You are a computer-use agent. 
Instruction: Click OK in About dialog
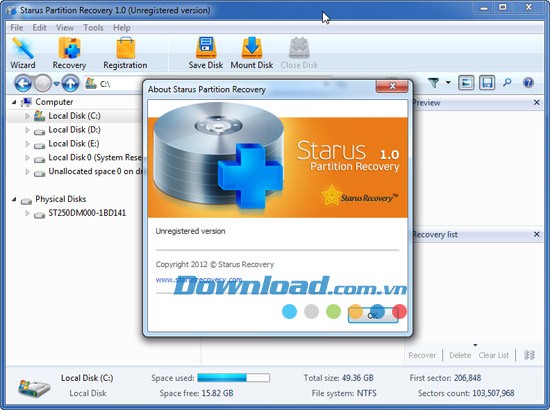[373, 315]
